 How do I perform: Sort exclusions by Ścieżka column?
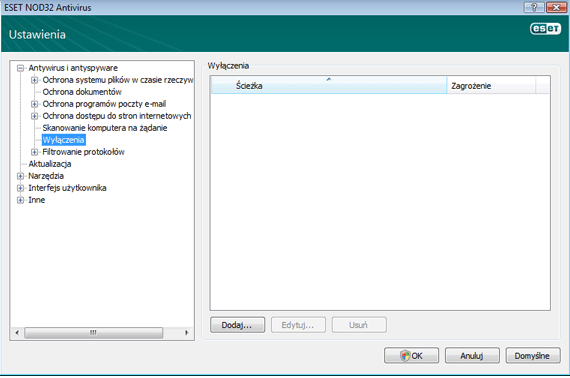pyautogui.click(x=329, y=85)
